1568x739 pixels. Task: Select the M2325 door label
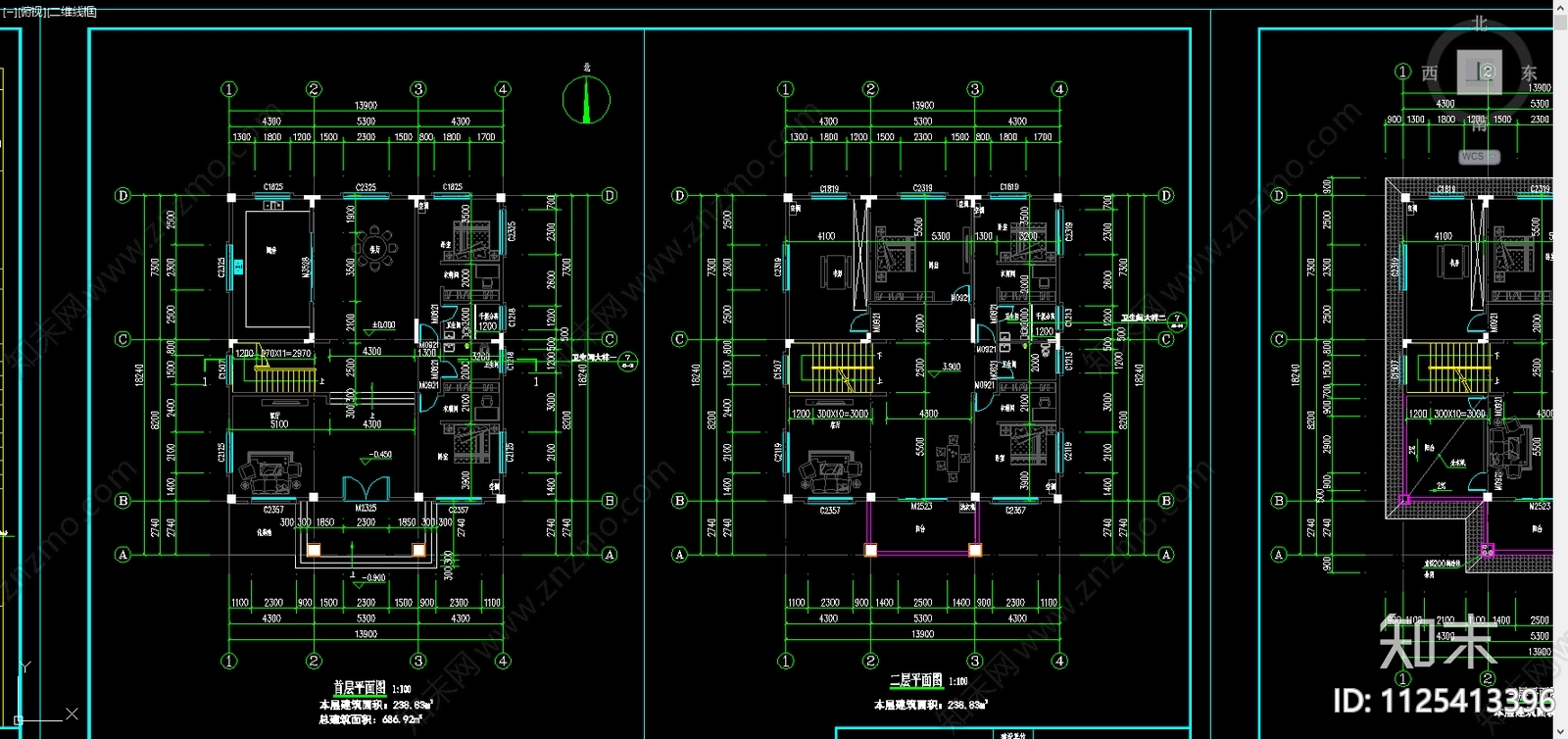coord(366,509)
